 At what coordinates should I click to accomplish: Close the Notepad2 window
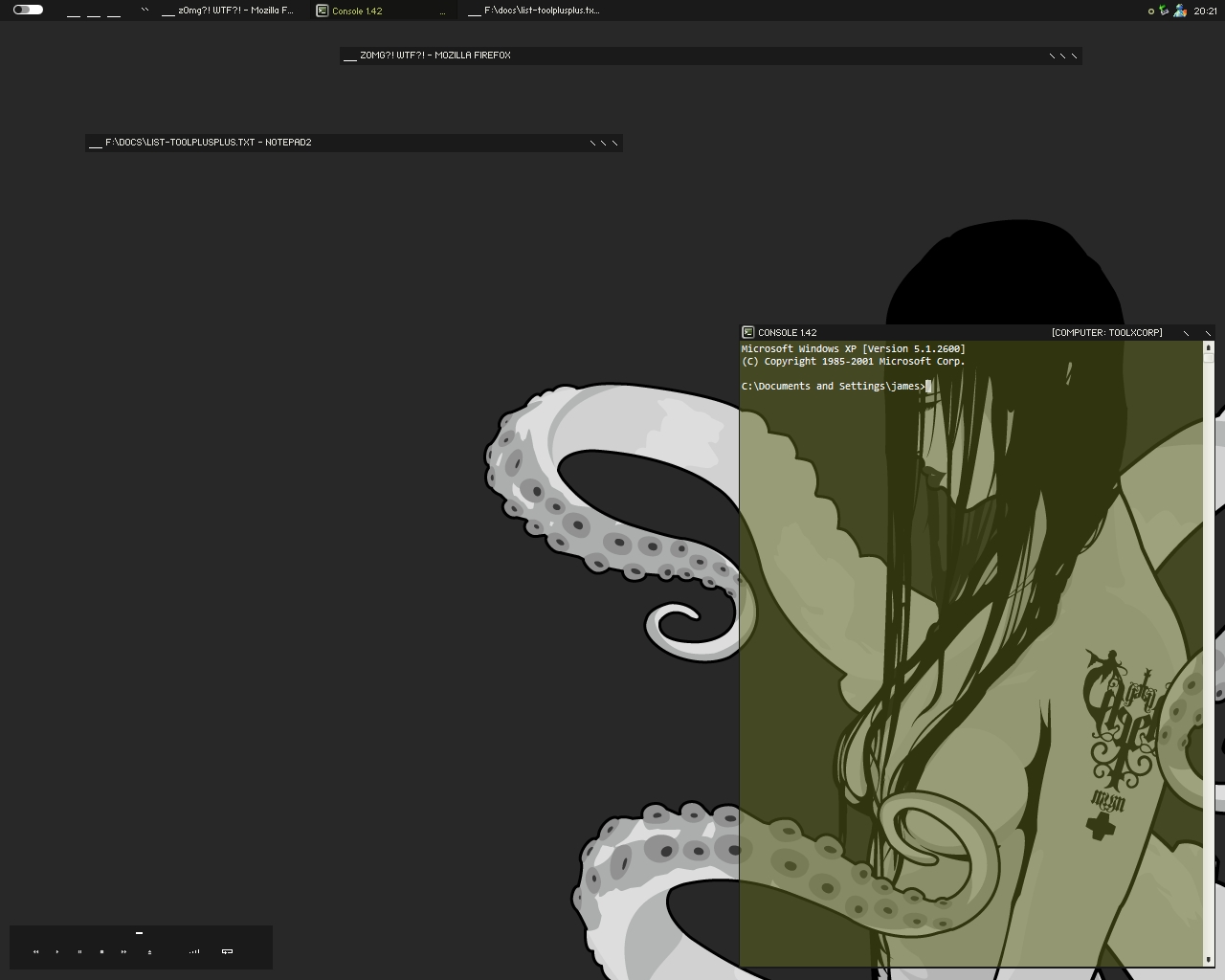(614, 143)
